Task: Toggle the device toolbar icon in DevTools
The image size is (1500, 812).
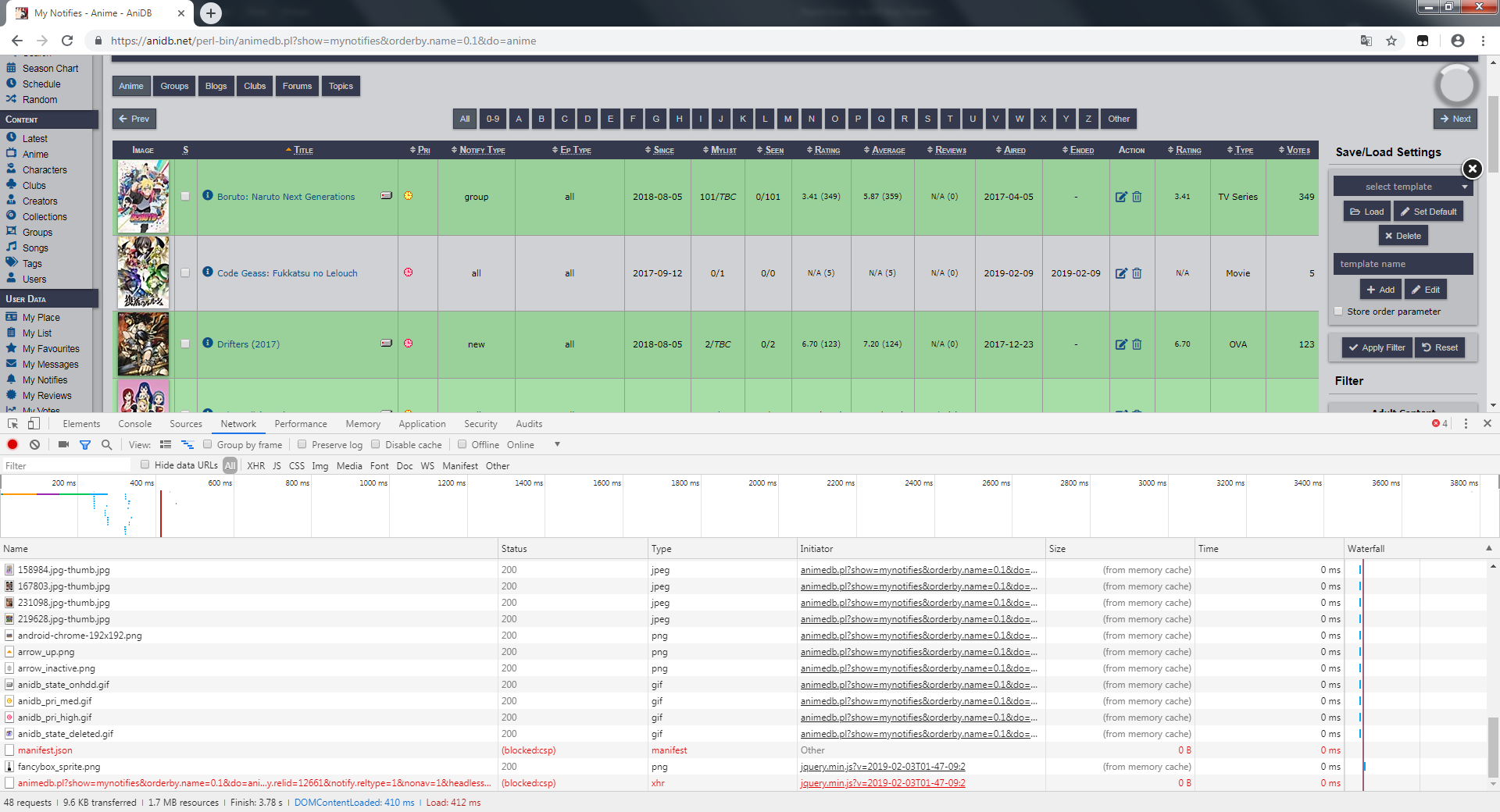Action: tap(34, 424)
